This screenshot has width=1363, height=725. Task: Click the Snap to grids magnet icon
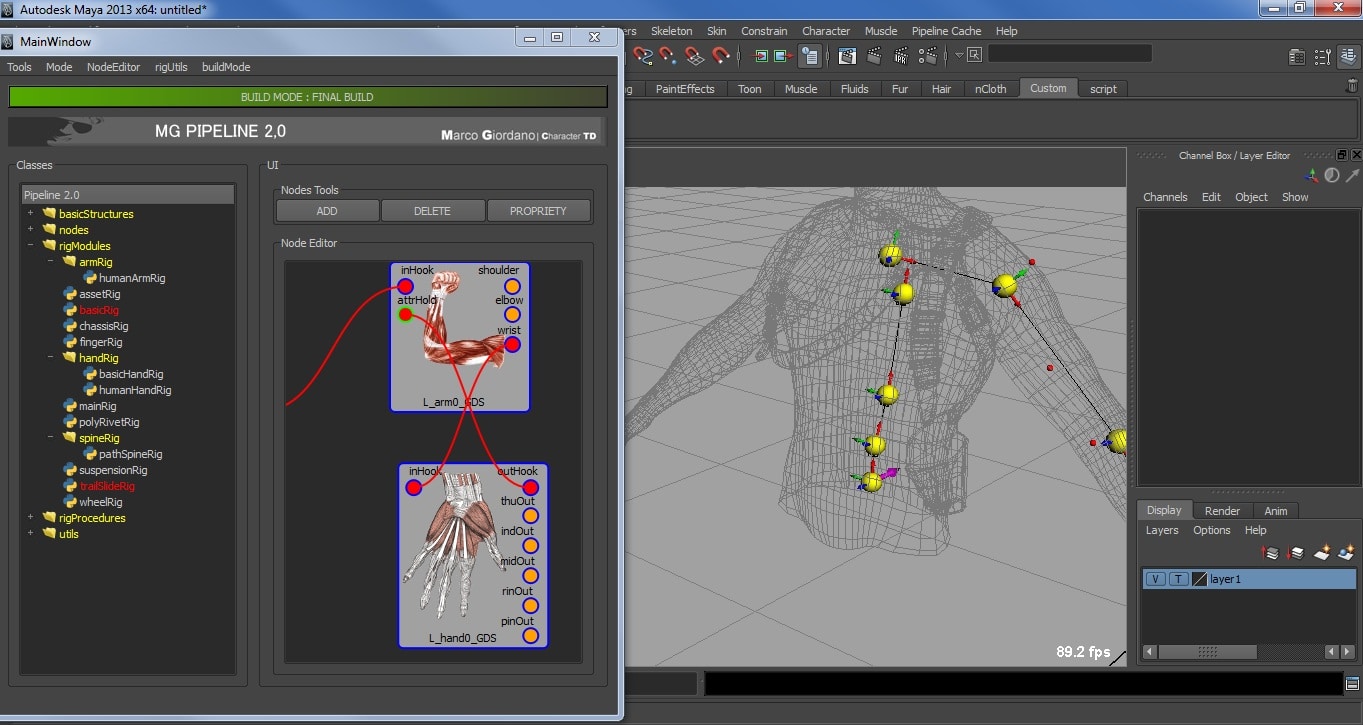click(694, 55)
